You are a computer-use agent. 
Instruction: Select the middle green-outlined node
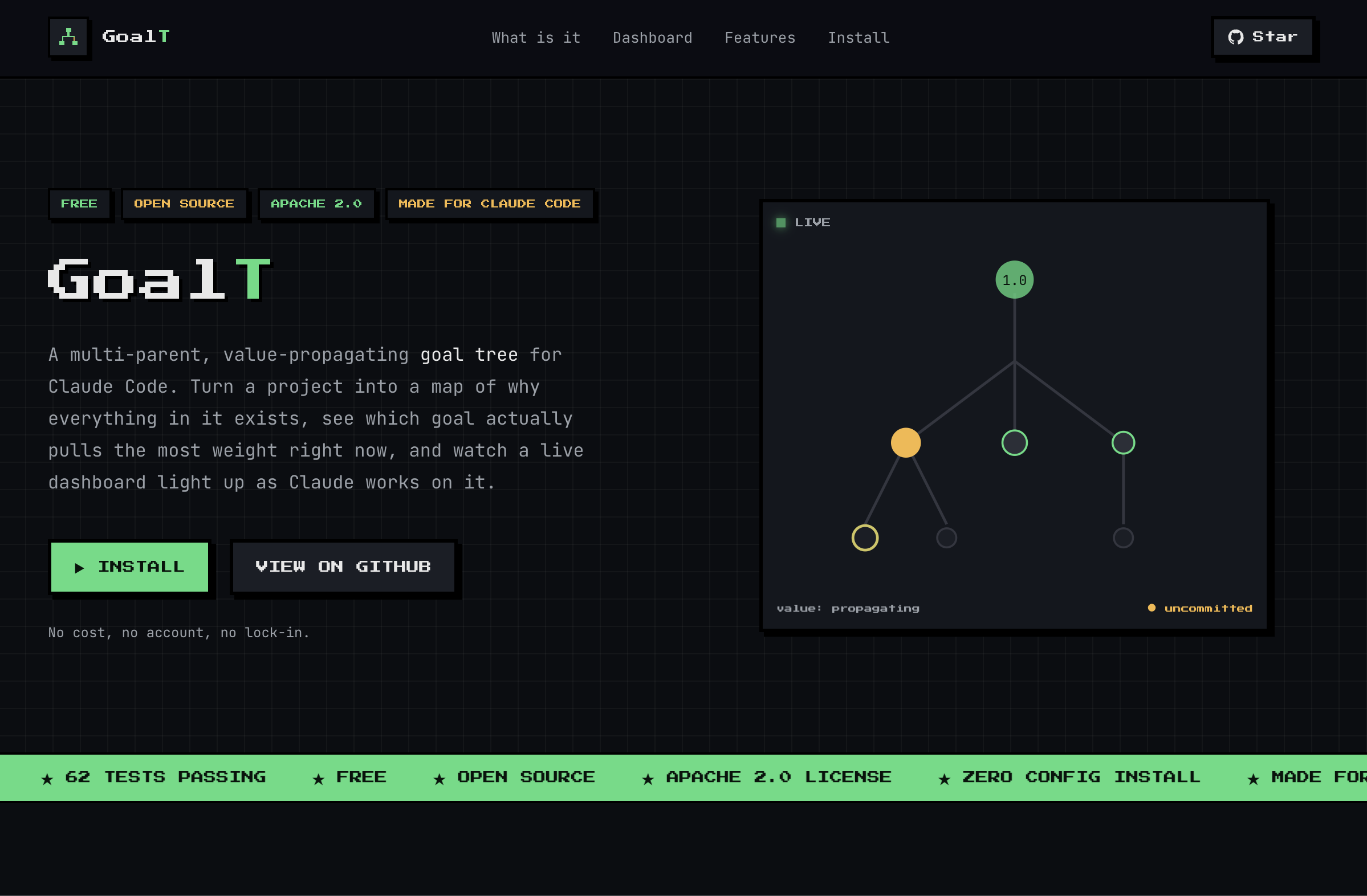pos(1014,443)
